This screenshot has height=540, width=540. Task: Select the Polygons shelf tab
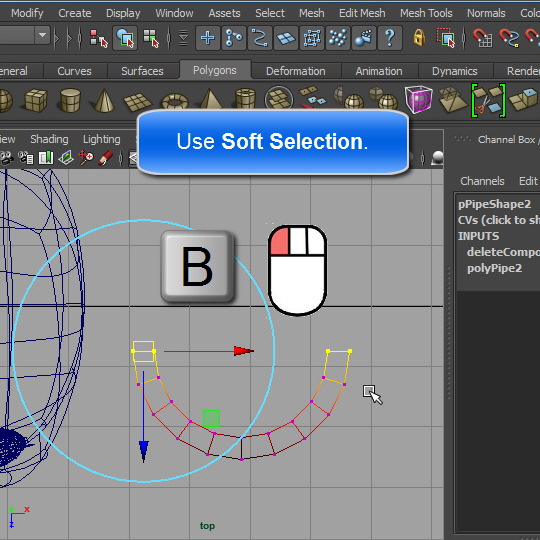[x=215, y=70]
